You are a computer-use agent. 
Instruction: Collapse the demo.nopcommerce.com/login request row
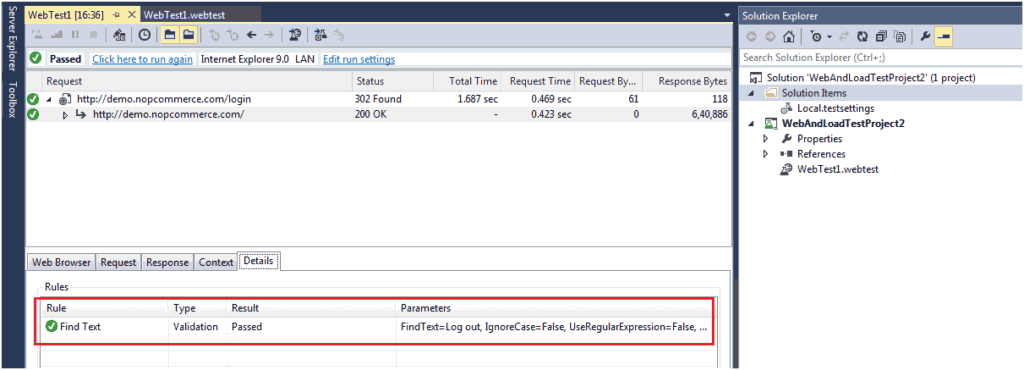(49, 100)
